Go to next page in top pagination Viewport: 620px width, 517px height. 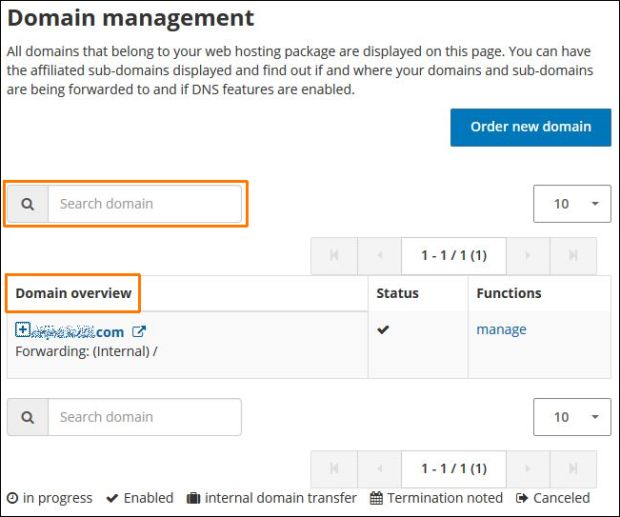528,256
